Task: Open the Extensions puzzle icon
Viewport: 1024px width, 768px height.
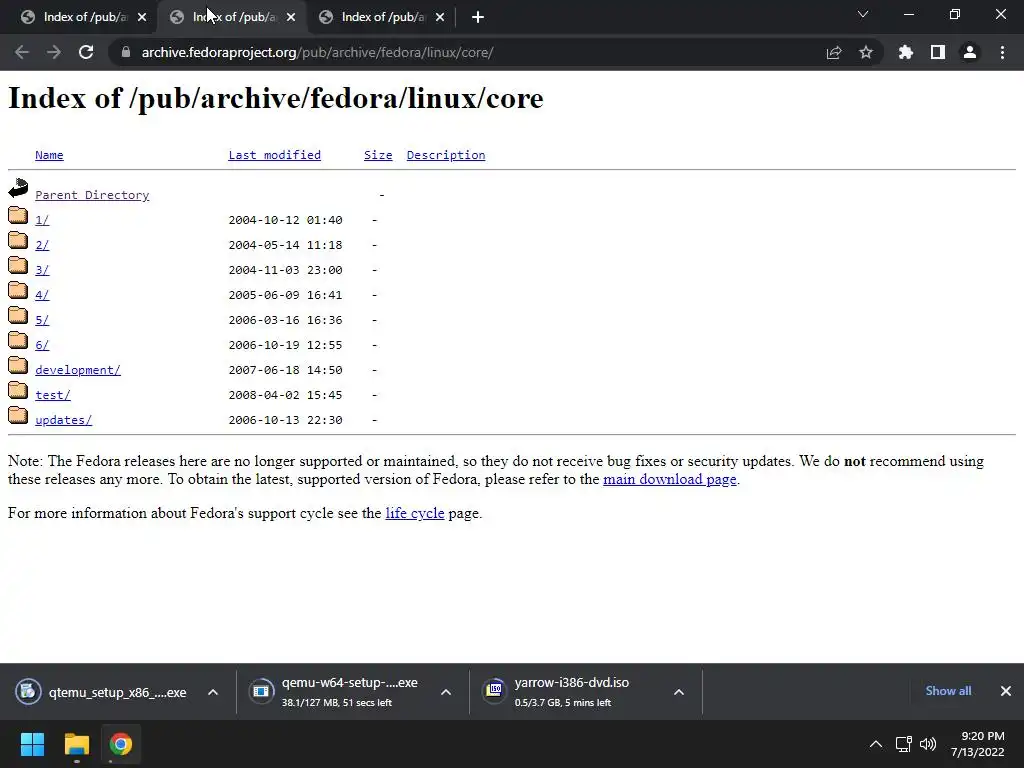Action: point(905,52)
